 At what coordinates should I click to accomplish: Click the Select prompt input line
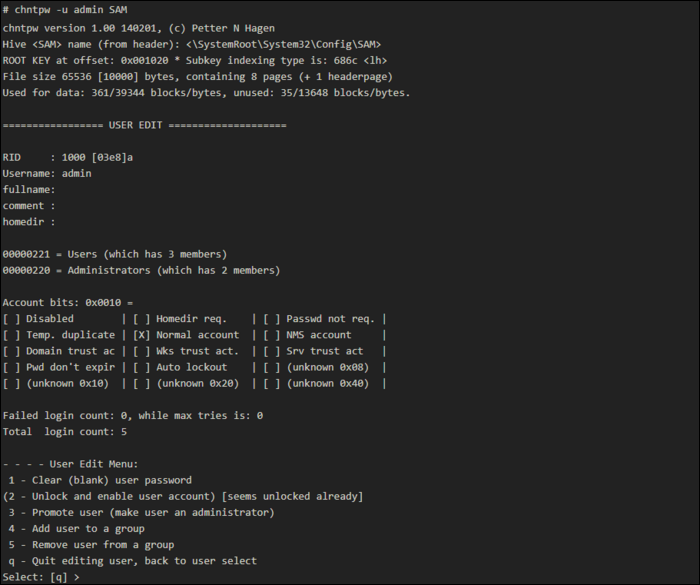[41, 577]
